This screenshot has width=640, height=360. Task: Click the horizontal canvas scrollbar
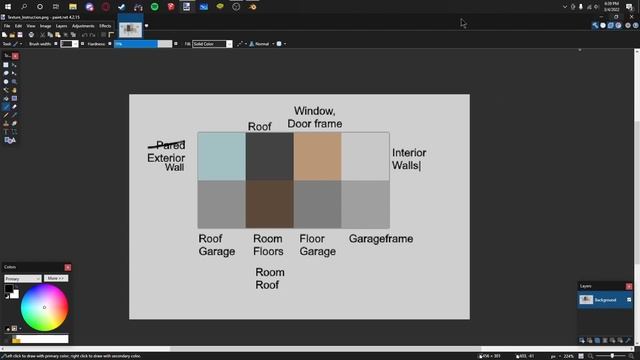click(326, 349)
